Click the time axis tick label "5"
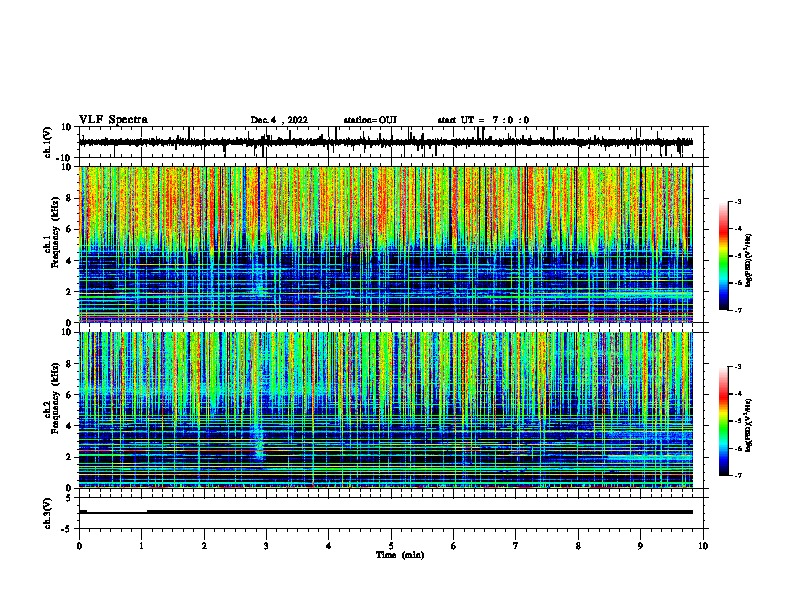Viewport: 792px width, 612px height. click(x=391, y=546)
